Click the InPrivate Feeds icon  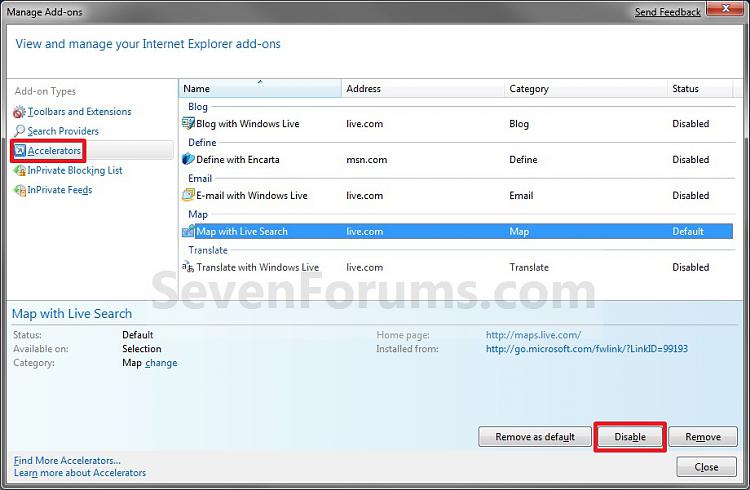tap(20, 190)
